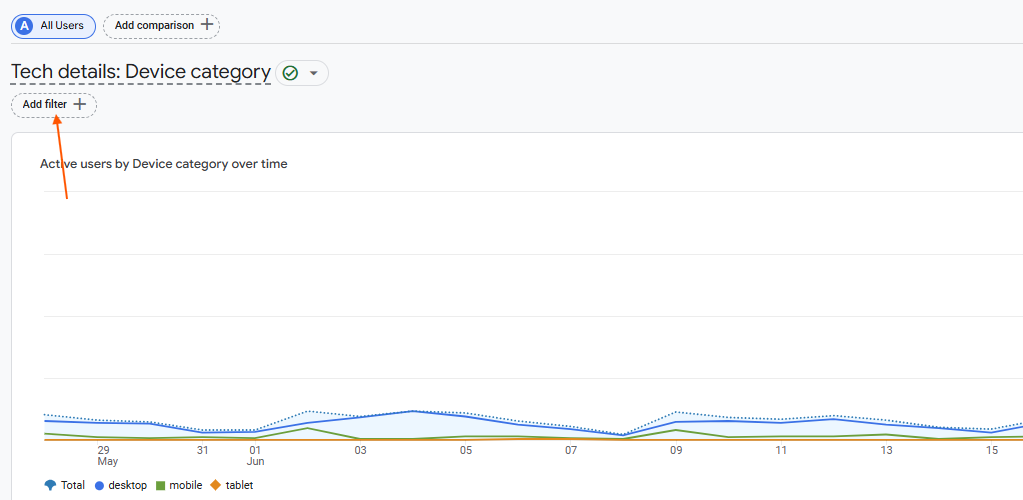The image size is (1023, 500).
Task: Toggle the Total series in the legend
Action: pos(65,486)
